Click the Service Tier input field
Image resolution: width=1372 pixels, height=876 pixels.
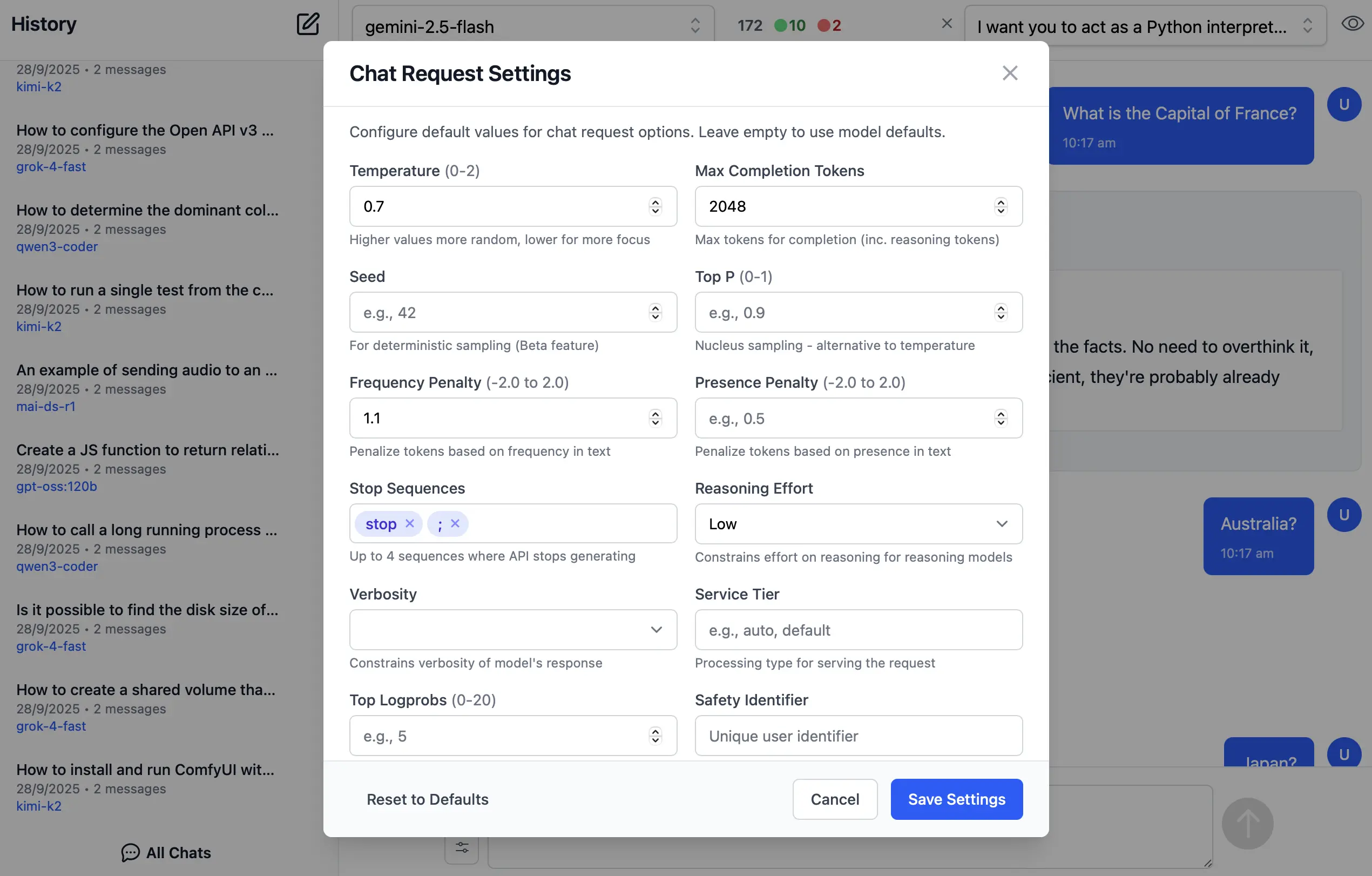[x=858, y=630]
